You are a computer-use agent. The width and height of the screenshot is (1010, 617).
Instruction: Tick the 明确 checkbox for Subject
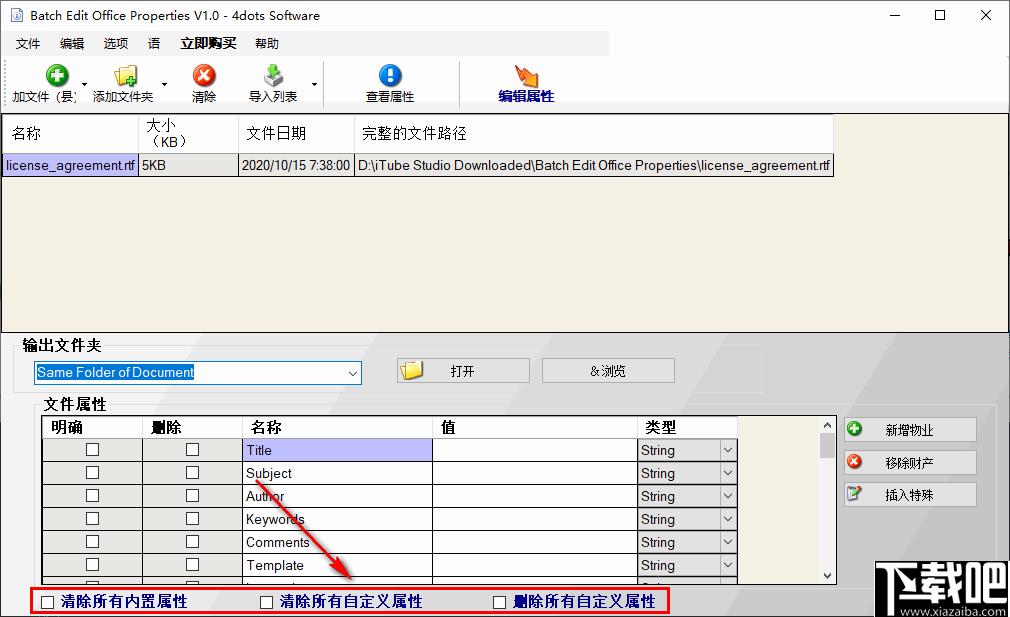coord(93,473)
